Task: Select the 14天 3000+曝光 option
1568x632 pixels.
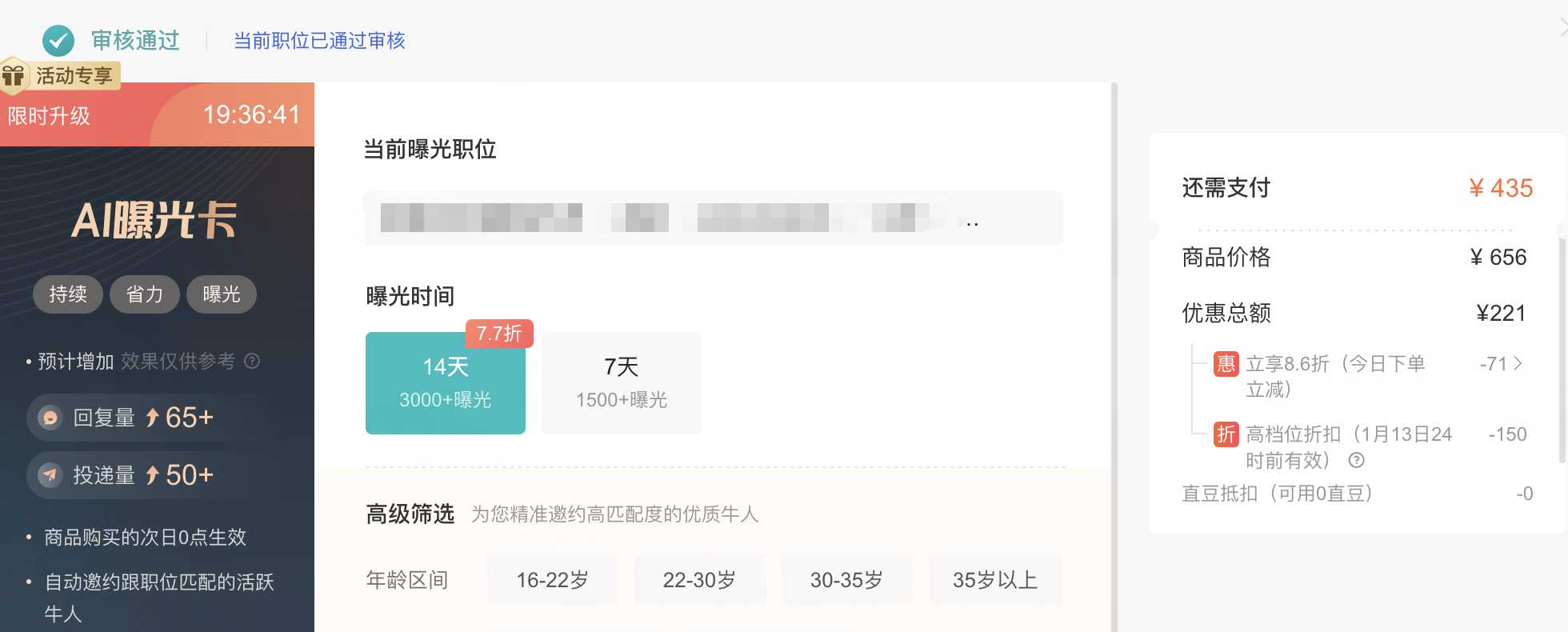Action: click(445, 382)
